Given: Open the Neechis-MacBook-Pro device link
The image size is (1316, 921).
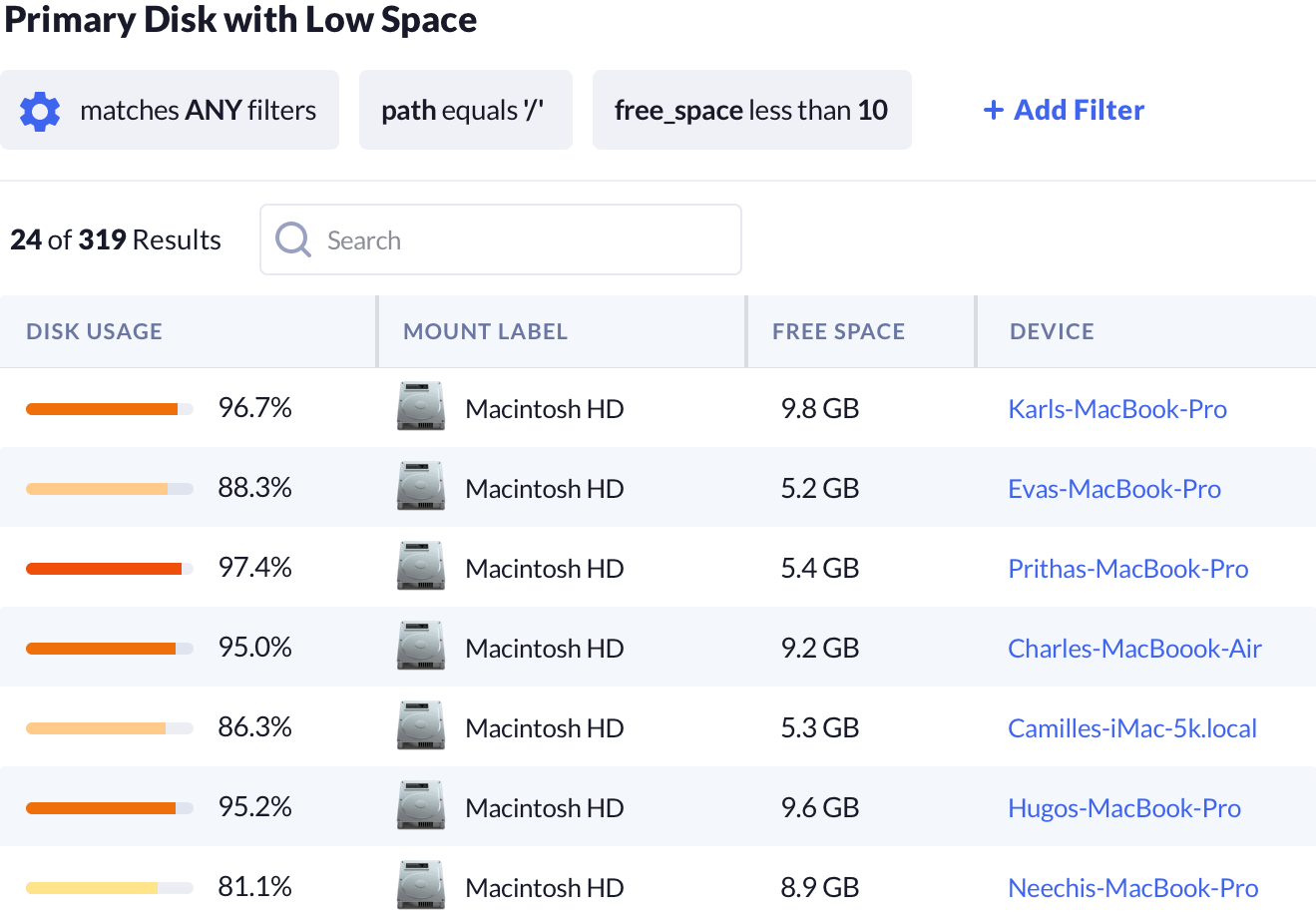Looking at the screenshot, I should pyautogui.click(x=1132, y=888).
